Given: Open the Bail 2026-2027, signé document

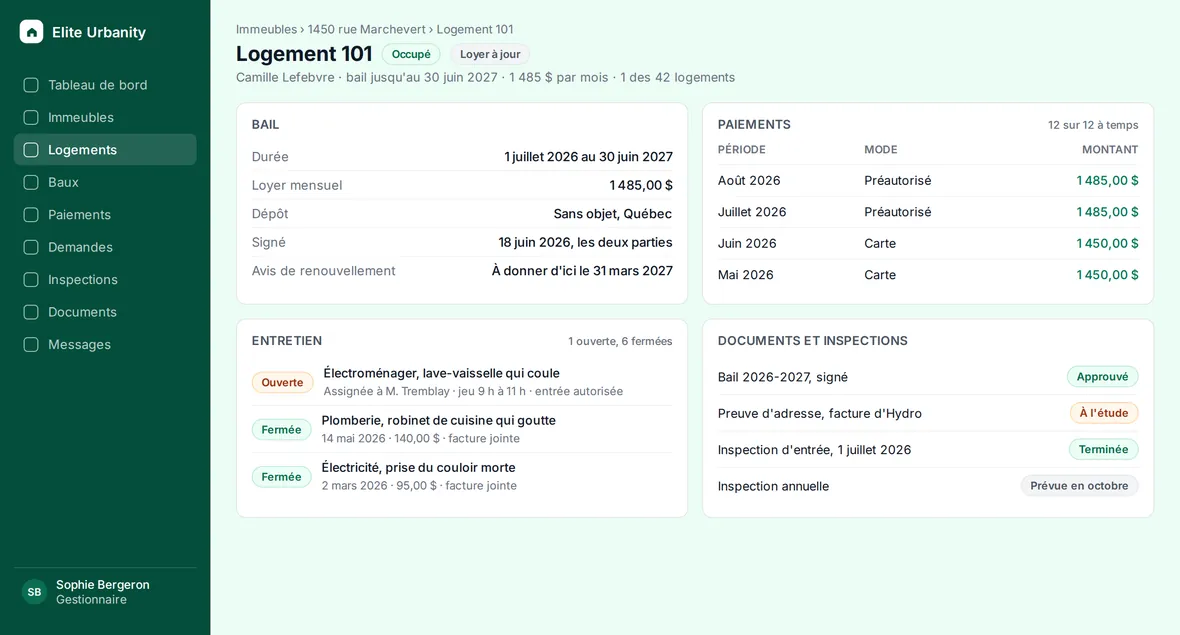Looking at the screenshot, I should point(783,377).
